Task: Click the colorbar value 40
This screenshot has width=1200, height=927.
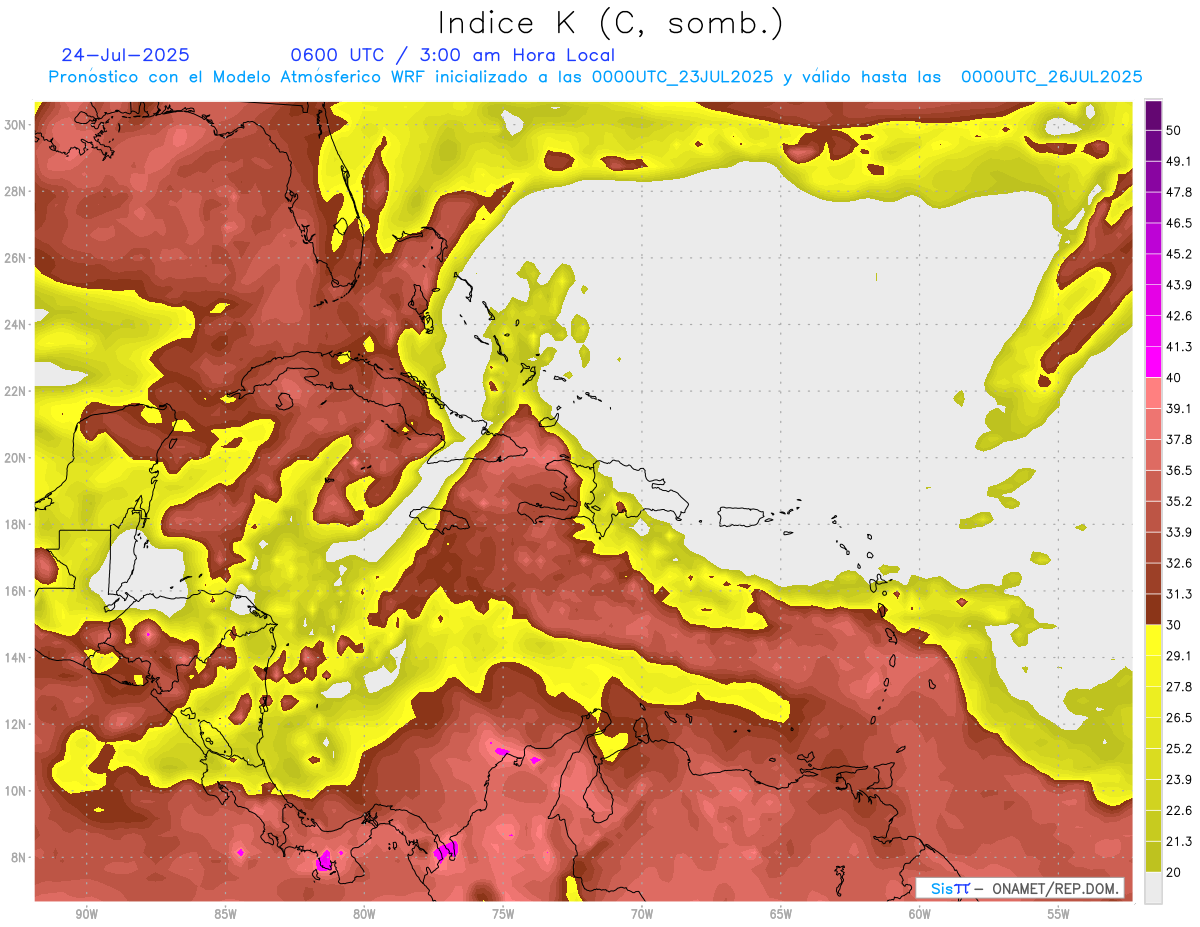Action: pyautogui.click(x=1175, y=378)
